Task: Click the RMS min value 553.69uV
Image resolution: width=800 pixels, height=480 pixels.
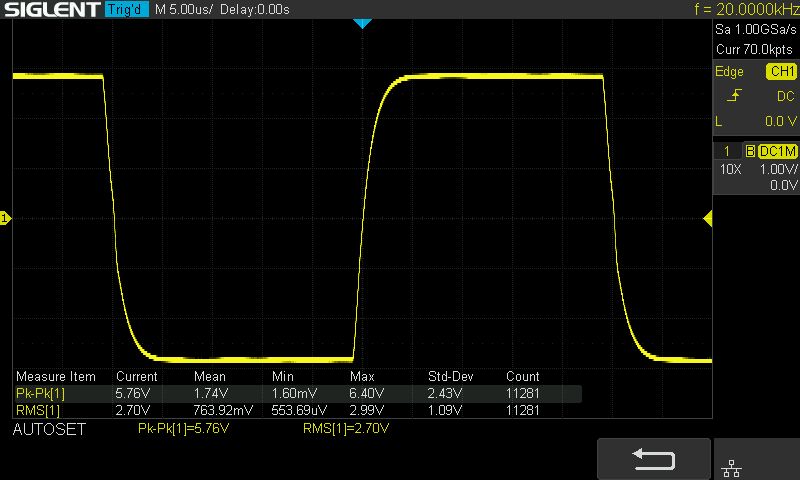Action: tap(299, 410)
